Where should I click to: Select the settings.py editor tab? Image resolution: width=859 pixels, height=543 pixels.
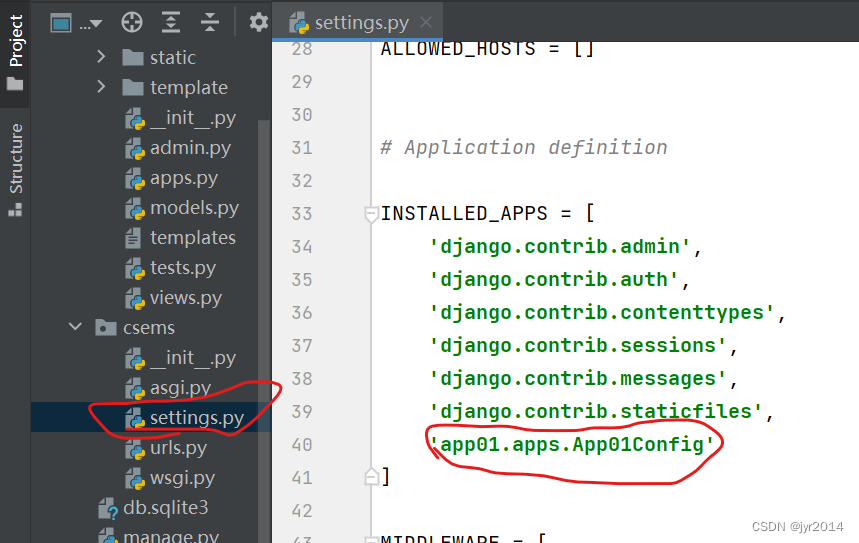357,23
